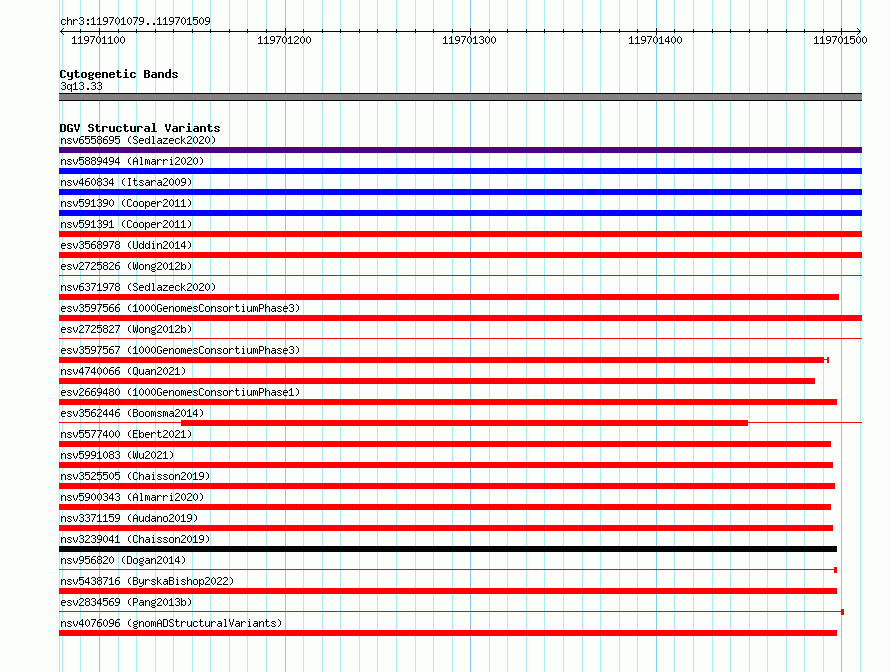890x672 pixels.
Task: Click the nsv5889494 (Almarri2020) label
Action: (132, 161)
